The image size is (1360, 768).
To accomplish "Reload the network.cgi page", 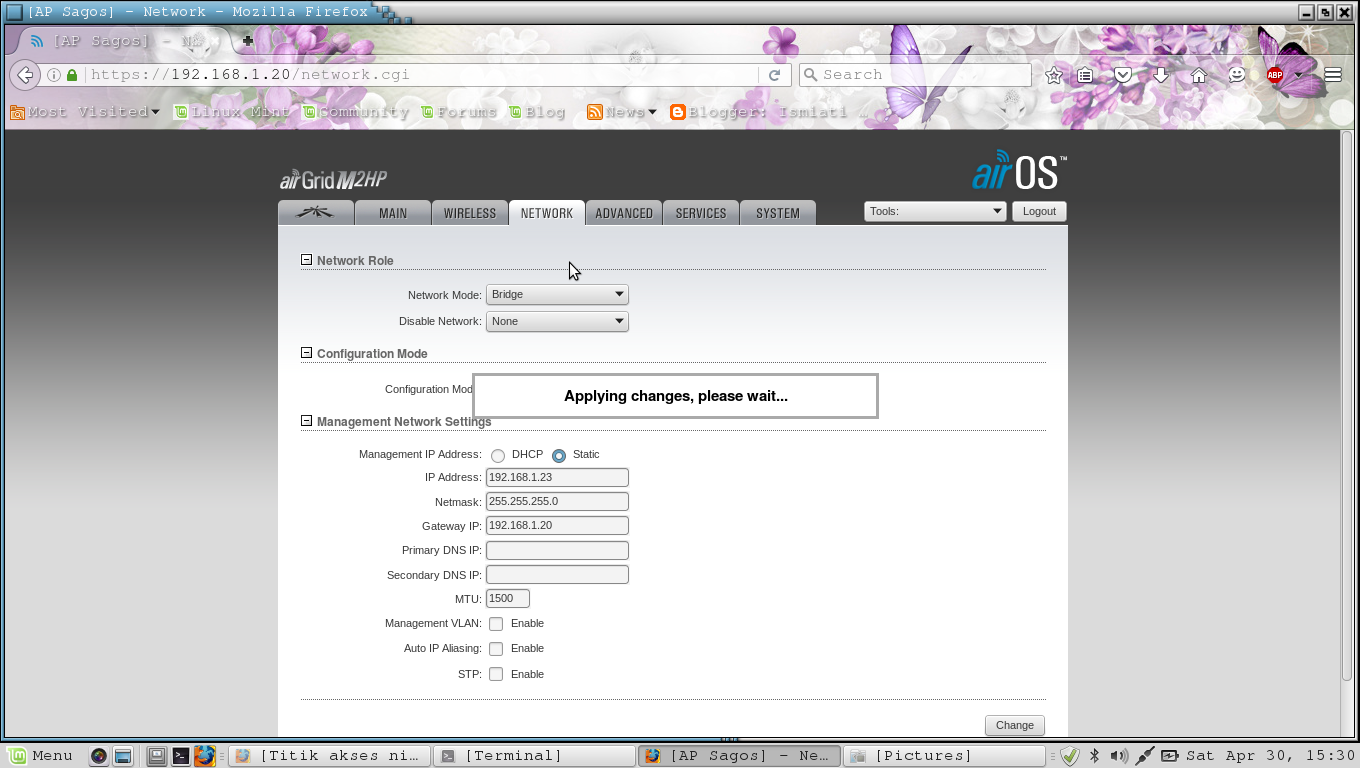I will (x=774, y=75).
